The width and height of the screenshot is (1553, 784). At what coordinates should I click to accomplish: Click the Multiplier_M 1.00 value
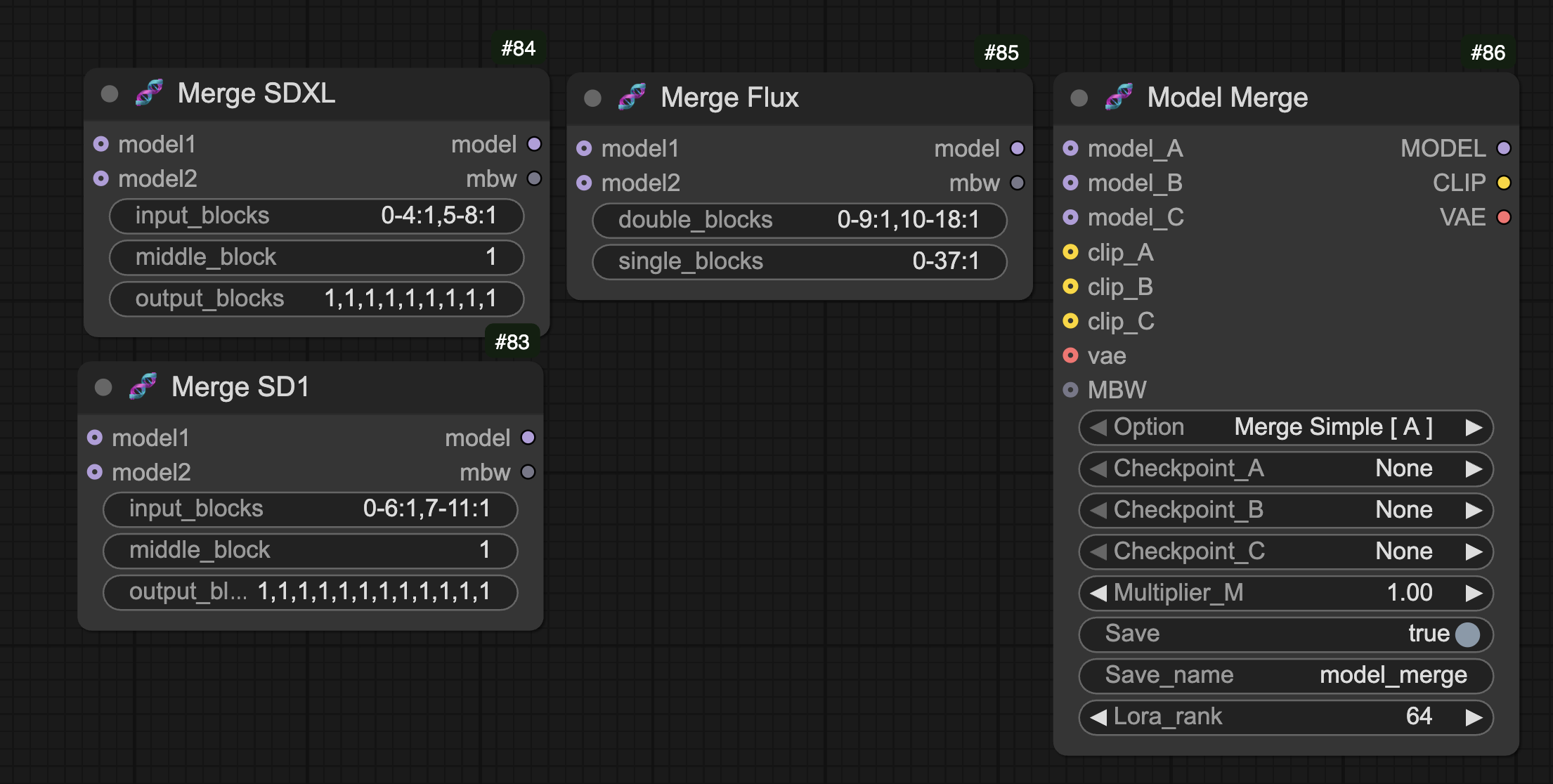(x=1410, y=592)
